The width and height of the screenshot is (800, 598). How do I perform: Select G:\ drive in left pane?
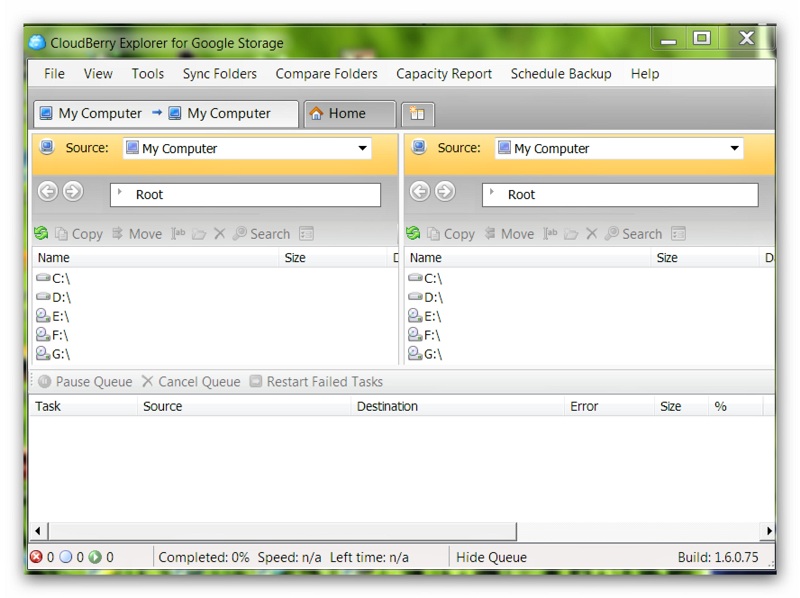click(x=53, y=354)
